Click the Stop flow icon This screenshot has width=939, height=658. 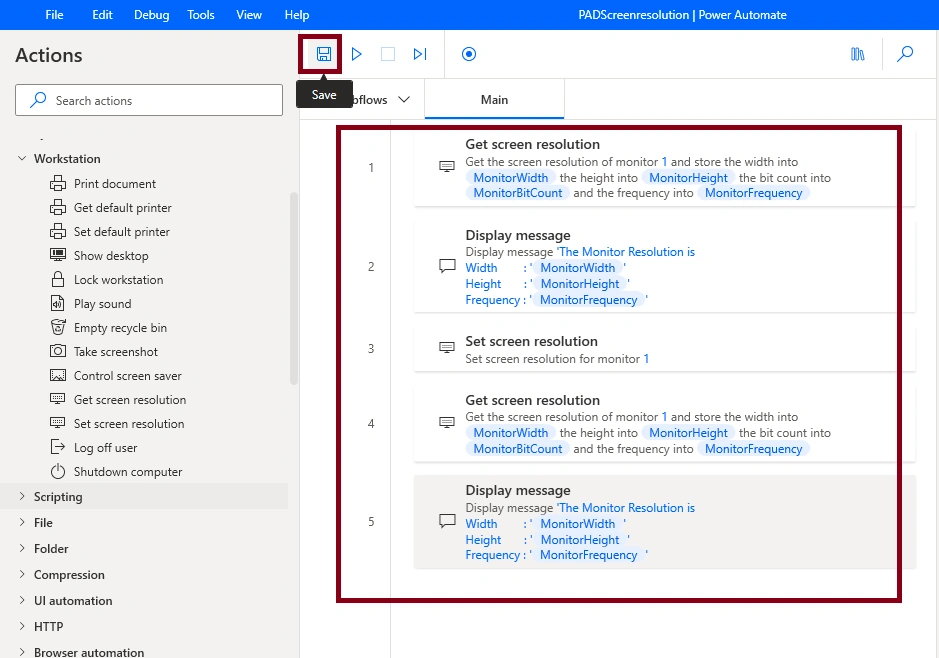(x=388, y=54)
